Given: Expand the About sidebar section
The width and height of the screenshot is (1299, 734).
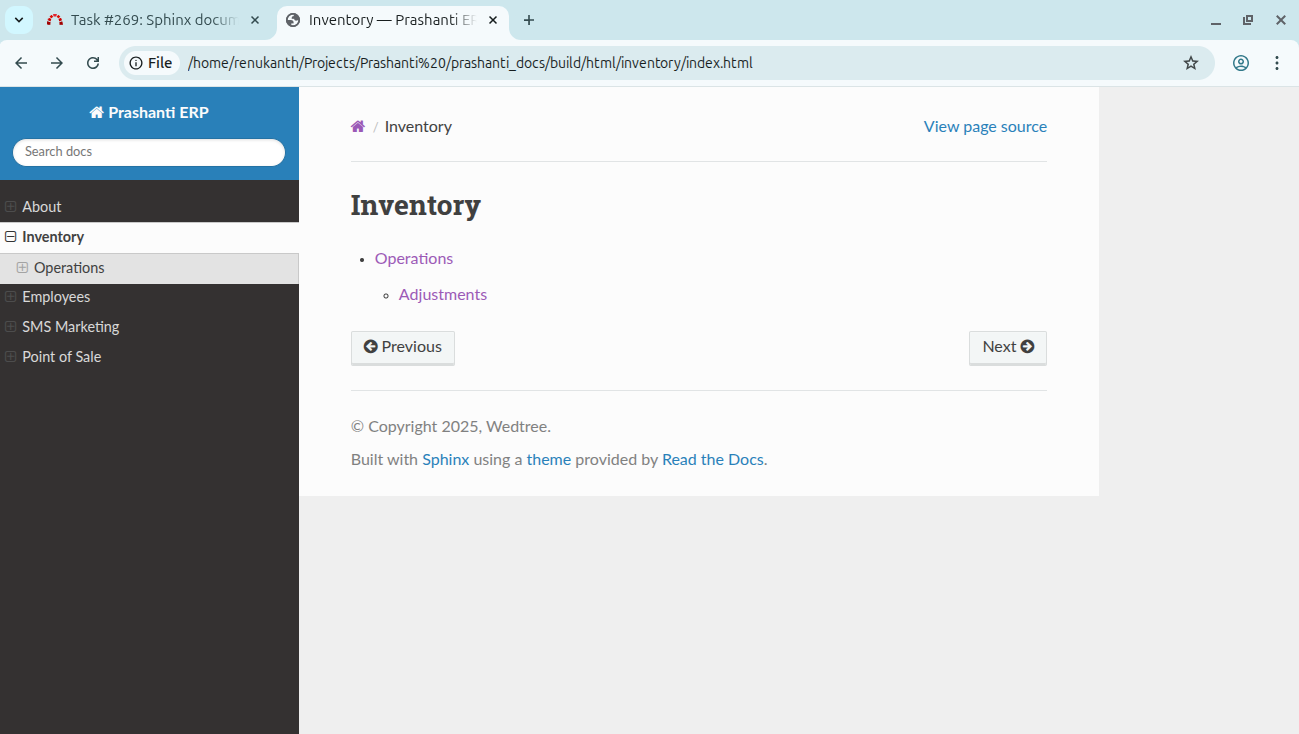Looking at the screenshot, I should (11, 207).
